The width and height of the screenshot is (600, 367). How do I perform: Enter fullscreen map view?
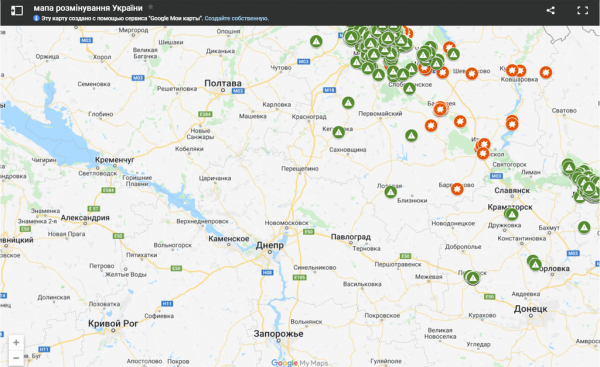[582, 10]
